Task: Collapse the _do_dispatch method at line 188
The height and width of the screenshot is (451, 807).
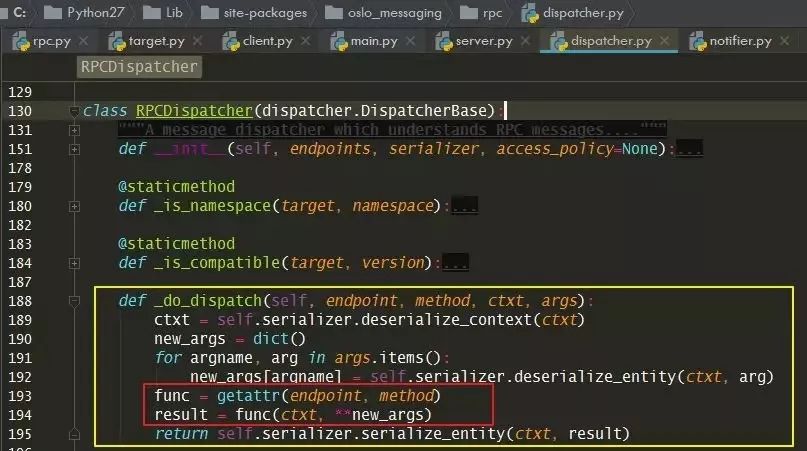Action: coord(74,301)
